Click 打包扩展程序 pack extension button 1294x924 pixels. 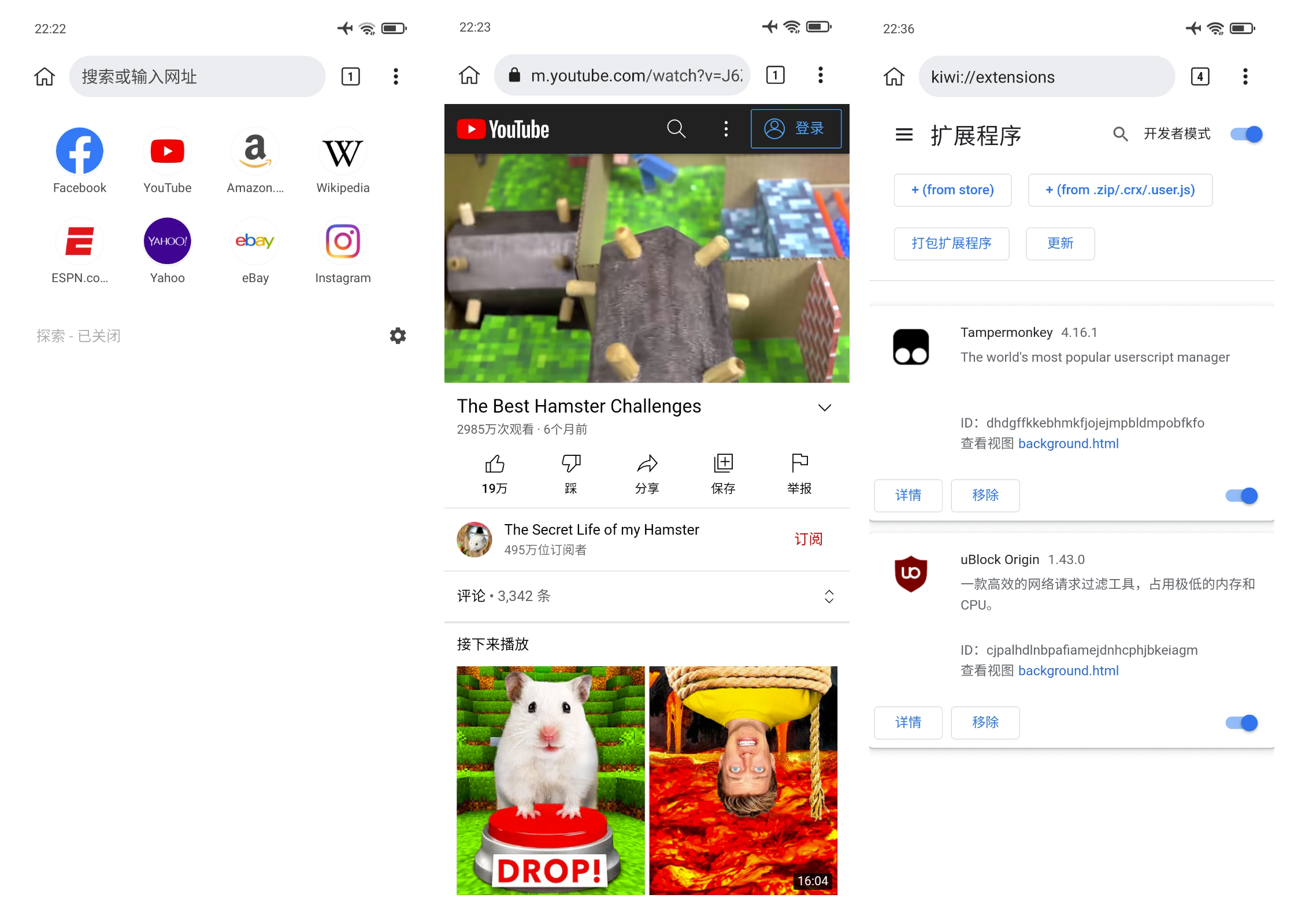(x=951, y=243)
